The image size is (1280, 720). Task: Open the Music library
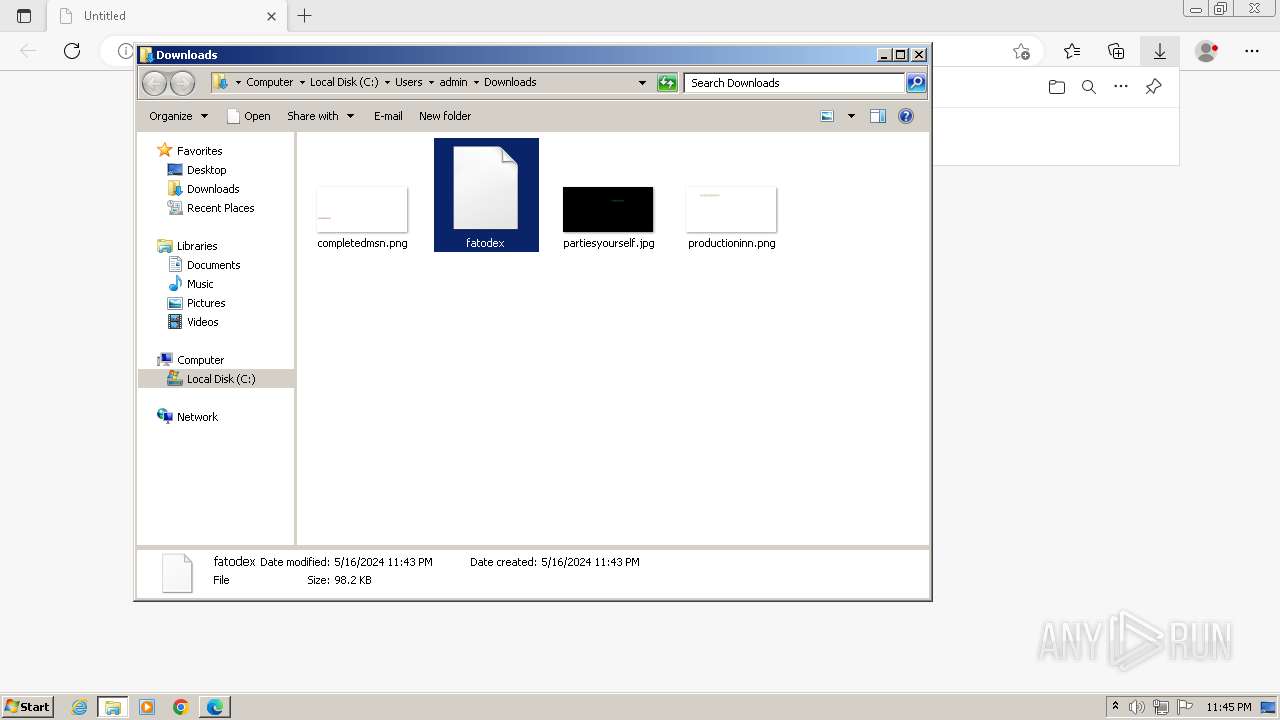pos(200,284)
